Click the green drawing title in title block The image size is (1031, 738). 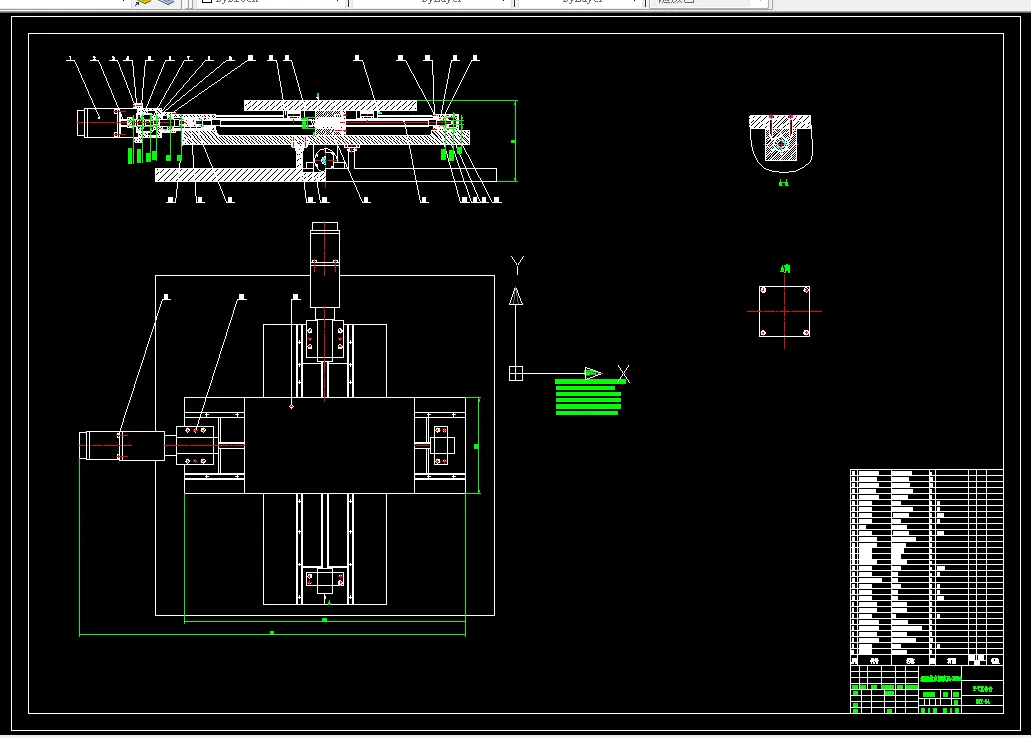(x=940, y=678)
